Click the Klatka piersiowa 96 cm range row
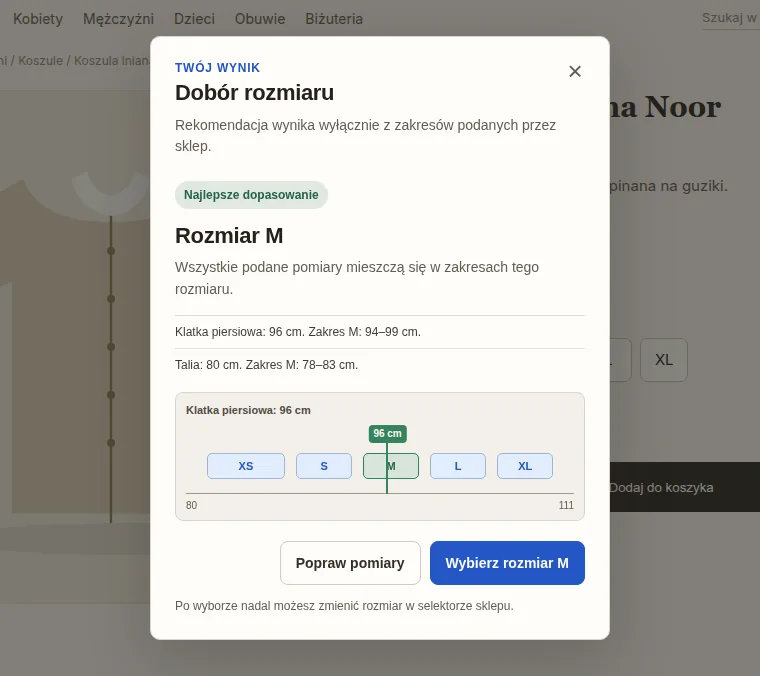 click(x=380, y=332)
